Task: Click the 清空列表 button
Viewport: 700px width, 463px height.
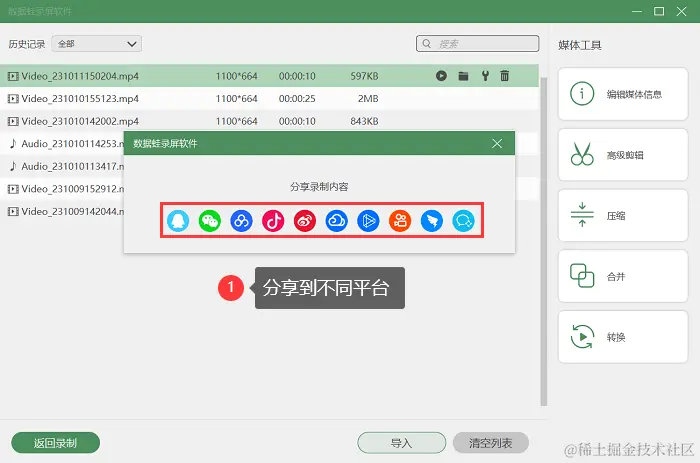Action: point(491,443)
